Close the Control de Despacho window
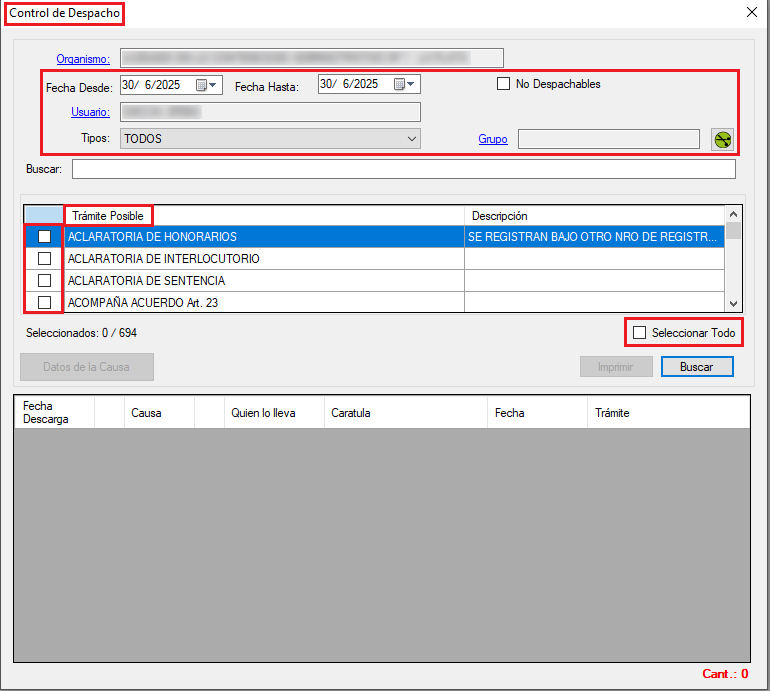The image size is (770, 691). pyautogui.click(x=752, y=12)
